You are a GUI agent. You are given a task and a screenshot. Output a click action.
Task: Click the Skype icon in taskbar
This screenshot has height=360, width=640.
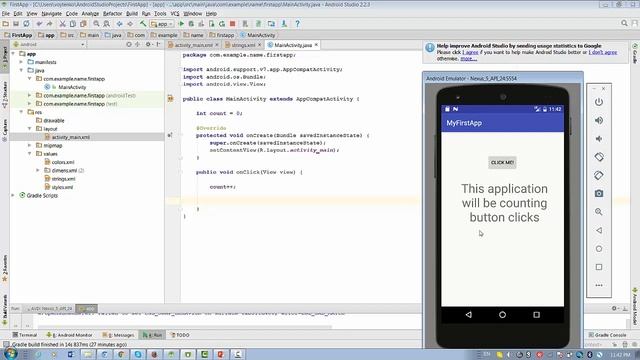(138, 354)
